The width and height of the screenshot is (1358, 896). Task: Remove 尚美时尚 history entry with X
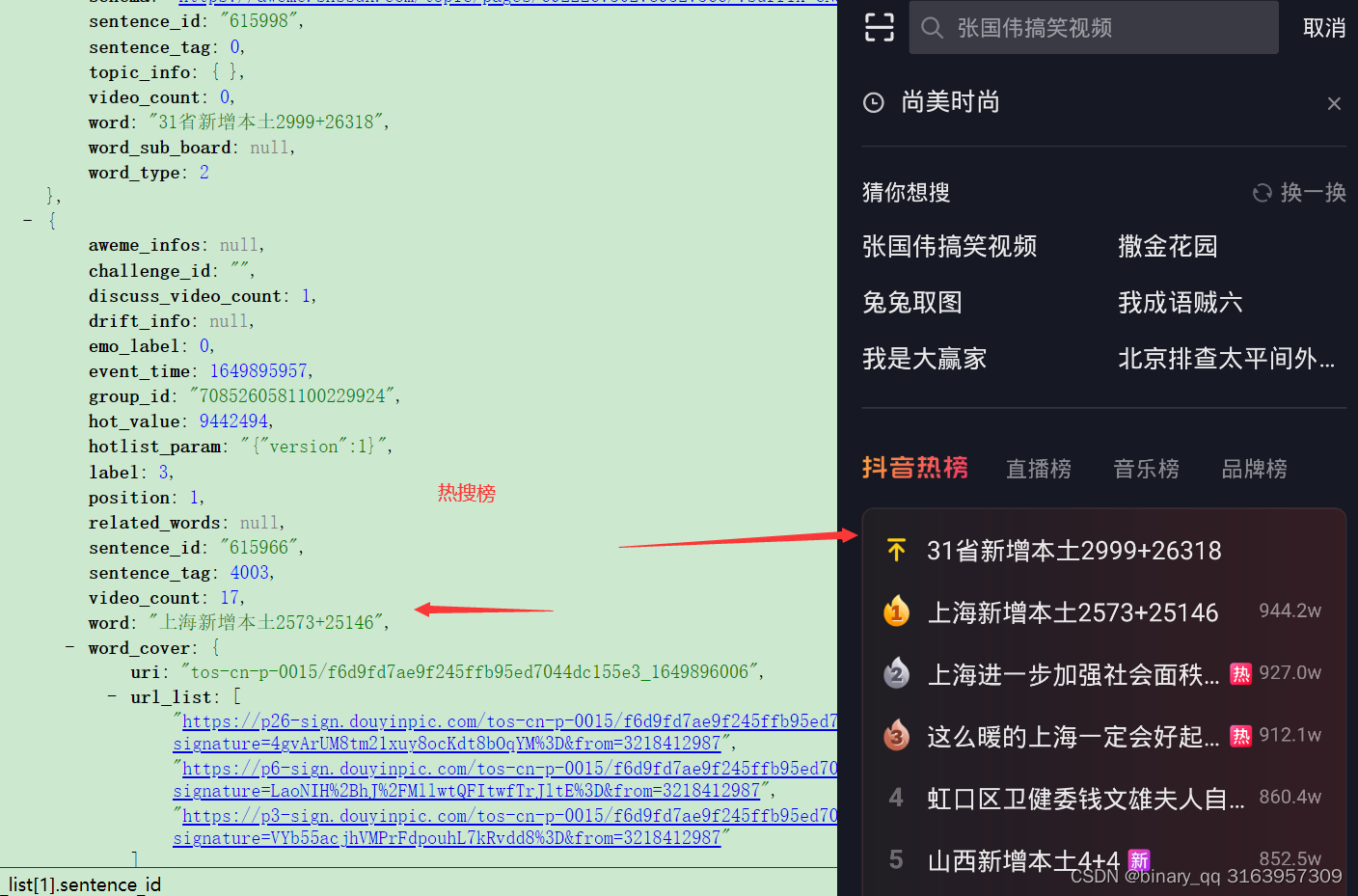click(x=1334, y=103)
